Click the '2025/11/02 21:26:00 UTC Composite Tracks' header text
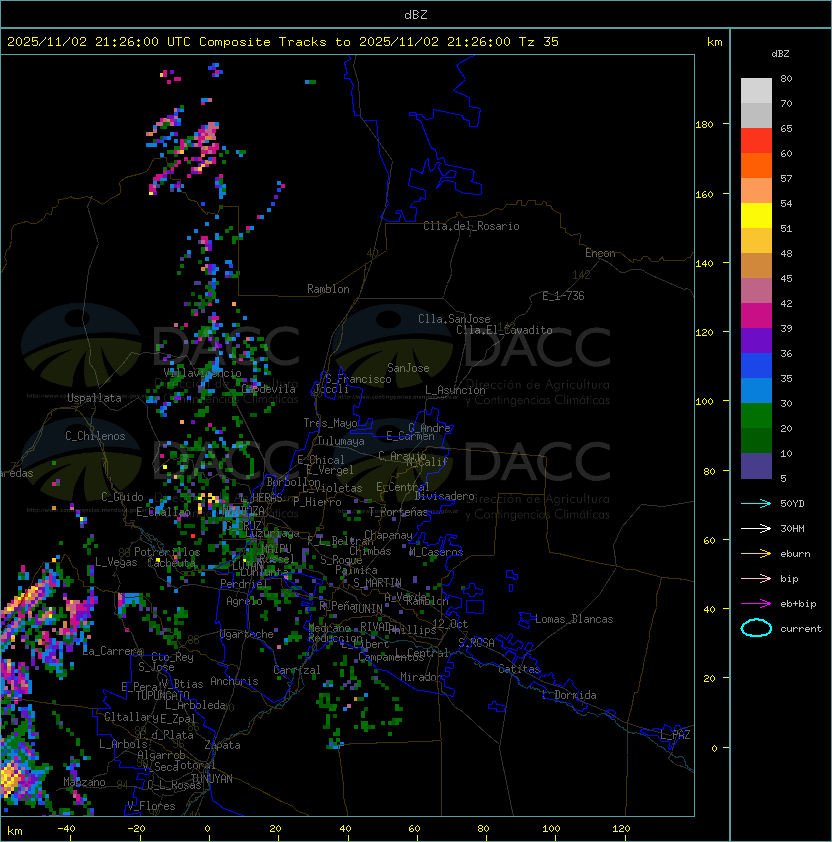832x842 pixels. pos(167,42)
